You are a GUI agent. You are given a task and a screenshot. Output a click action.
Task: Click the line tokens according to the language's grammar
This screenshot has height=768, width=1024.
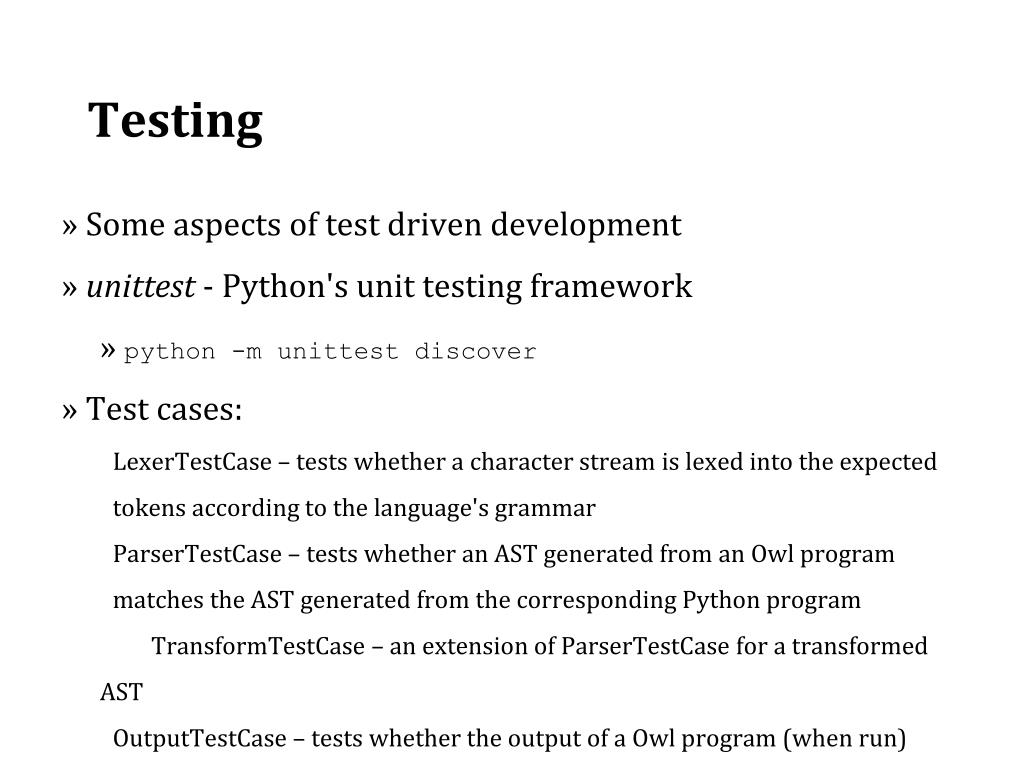pos(354,508)
